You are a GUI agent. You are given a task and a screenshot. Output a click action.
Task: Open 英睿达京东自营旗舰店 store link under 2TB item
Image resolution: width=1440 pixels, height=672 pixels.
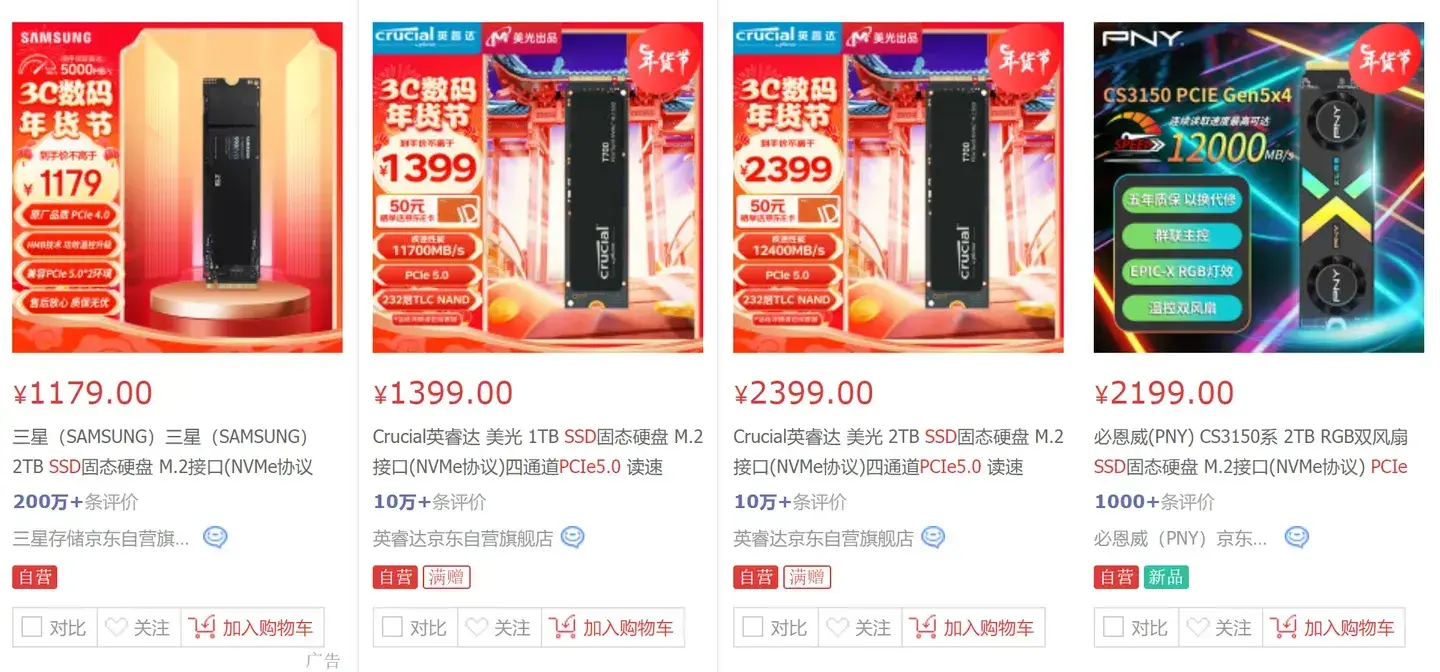(x=823, y=538)
